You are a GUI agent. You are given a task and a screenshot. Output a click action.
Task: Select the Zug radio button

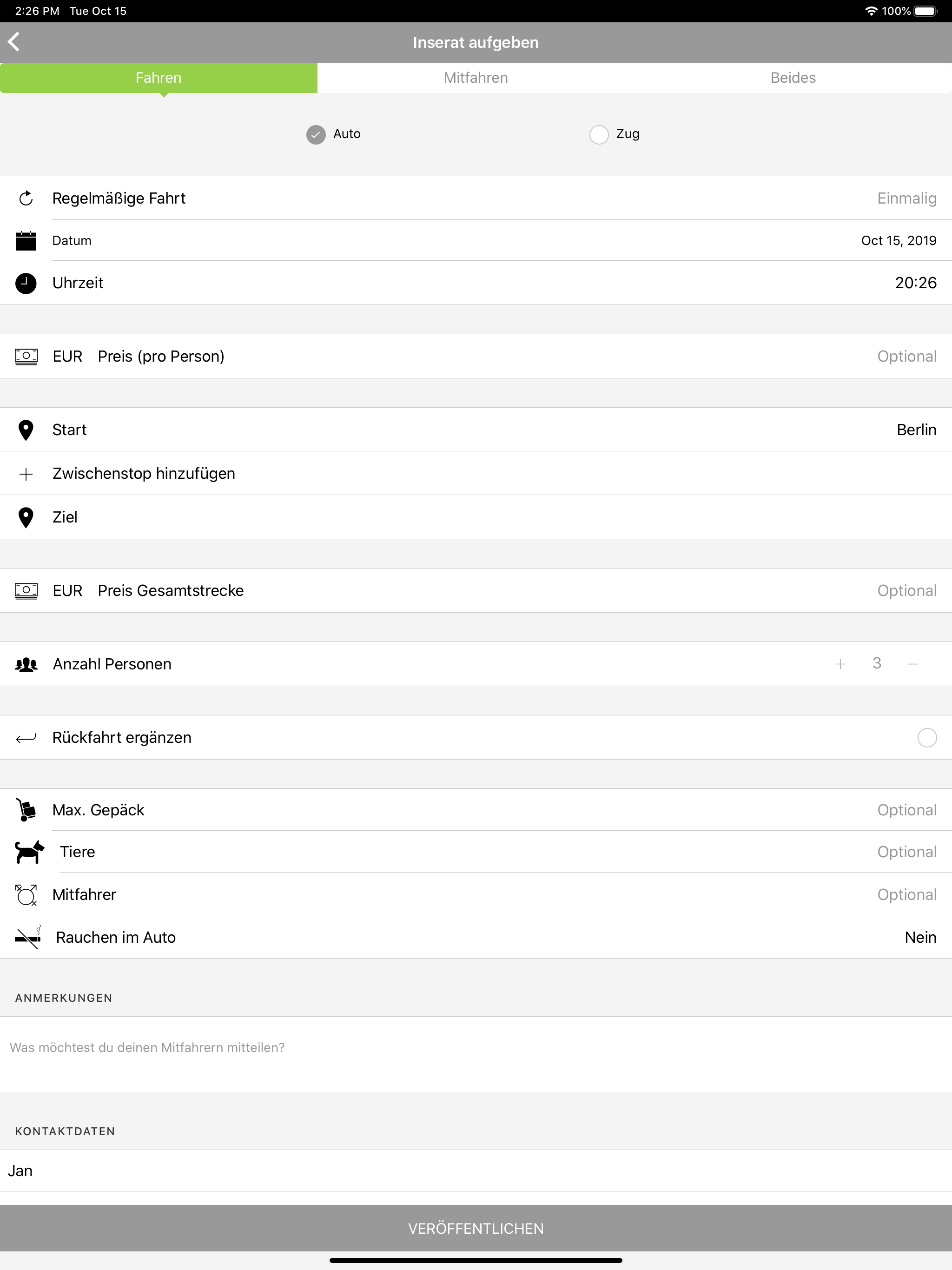pos(599,134)
